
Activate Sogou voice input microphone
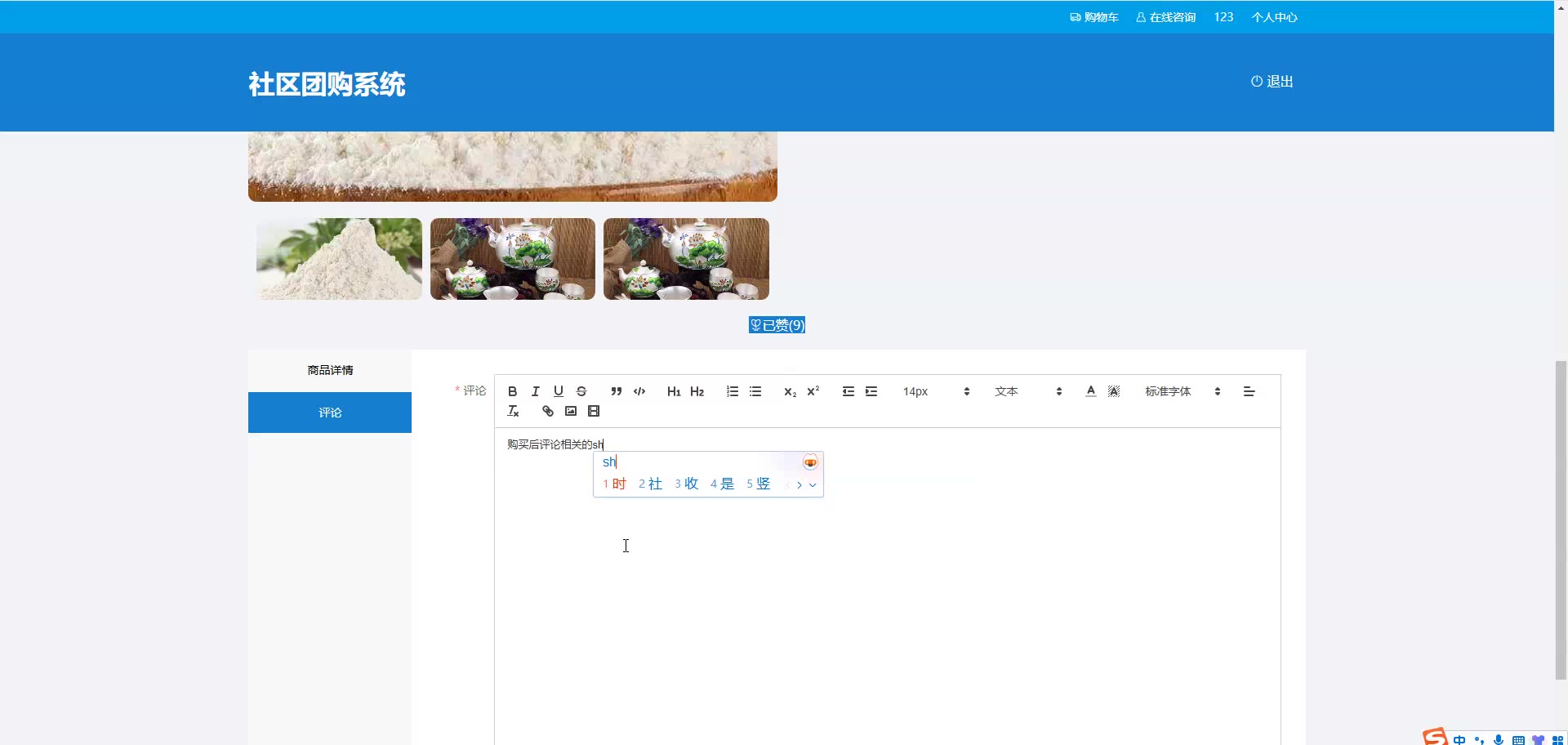point(1499,740)
